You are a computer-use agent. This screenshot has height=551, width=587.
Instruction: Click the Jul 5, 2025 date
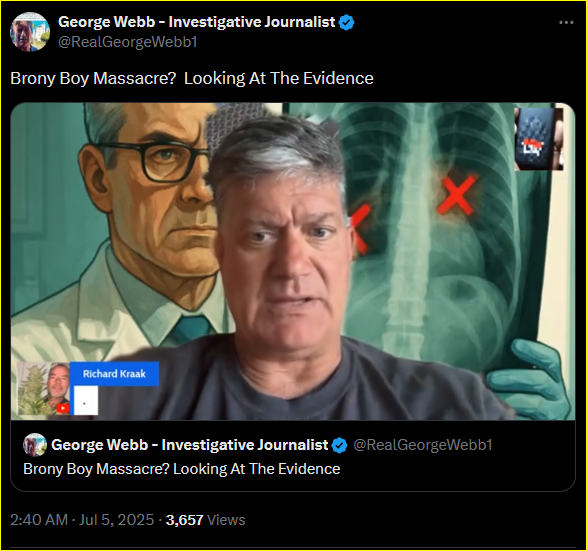116,520
